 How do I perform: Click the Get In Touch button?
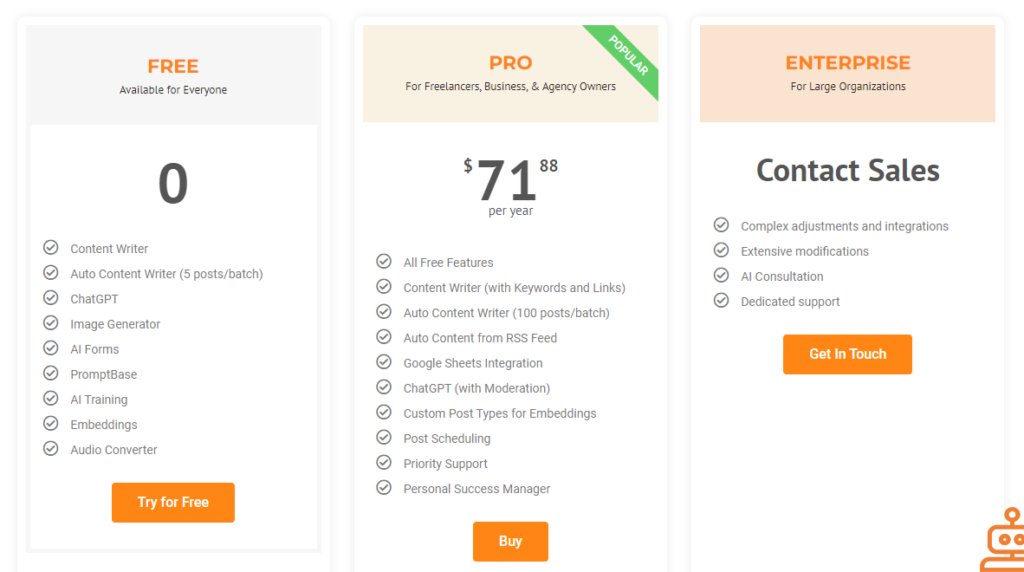coord(847,354)
